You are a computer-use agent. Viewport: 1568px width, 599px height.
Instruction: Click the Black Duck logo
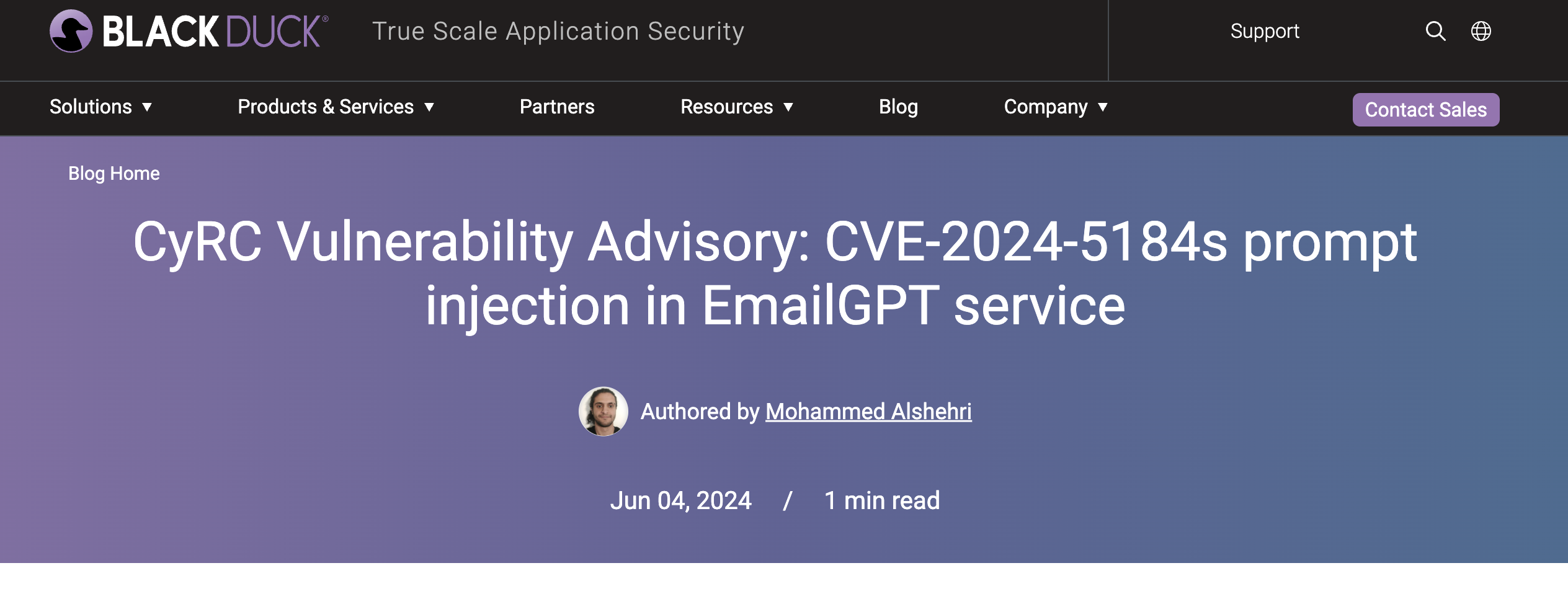click(x=186, y=31)
